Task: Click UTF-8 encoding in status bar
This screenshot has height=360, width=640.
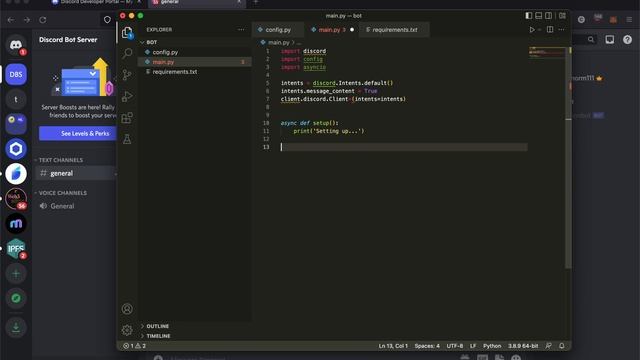Action: coord(454,346)
